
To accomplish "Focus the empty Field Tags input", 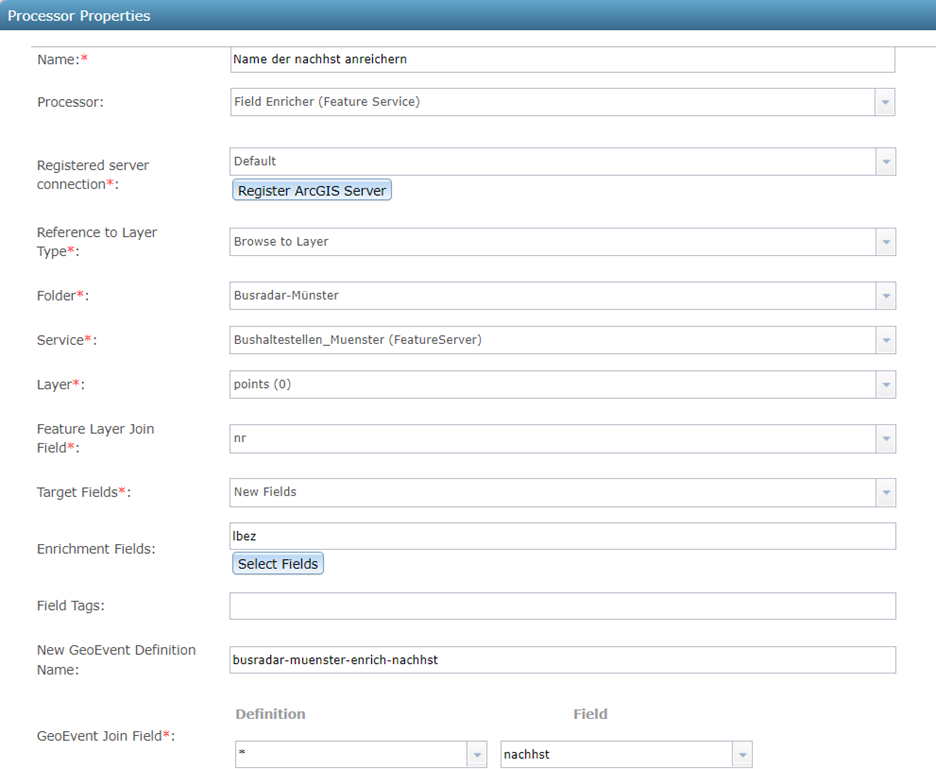I will tap(562, 606).
